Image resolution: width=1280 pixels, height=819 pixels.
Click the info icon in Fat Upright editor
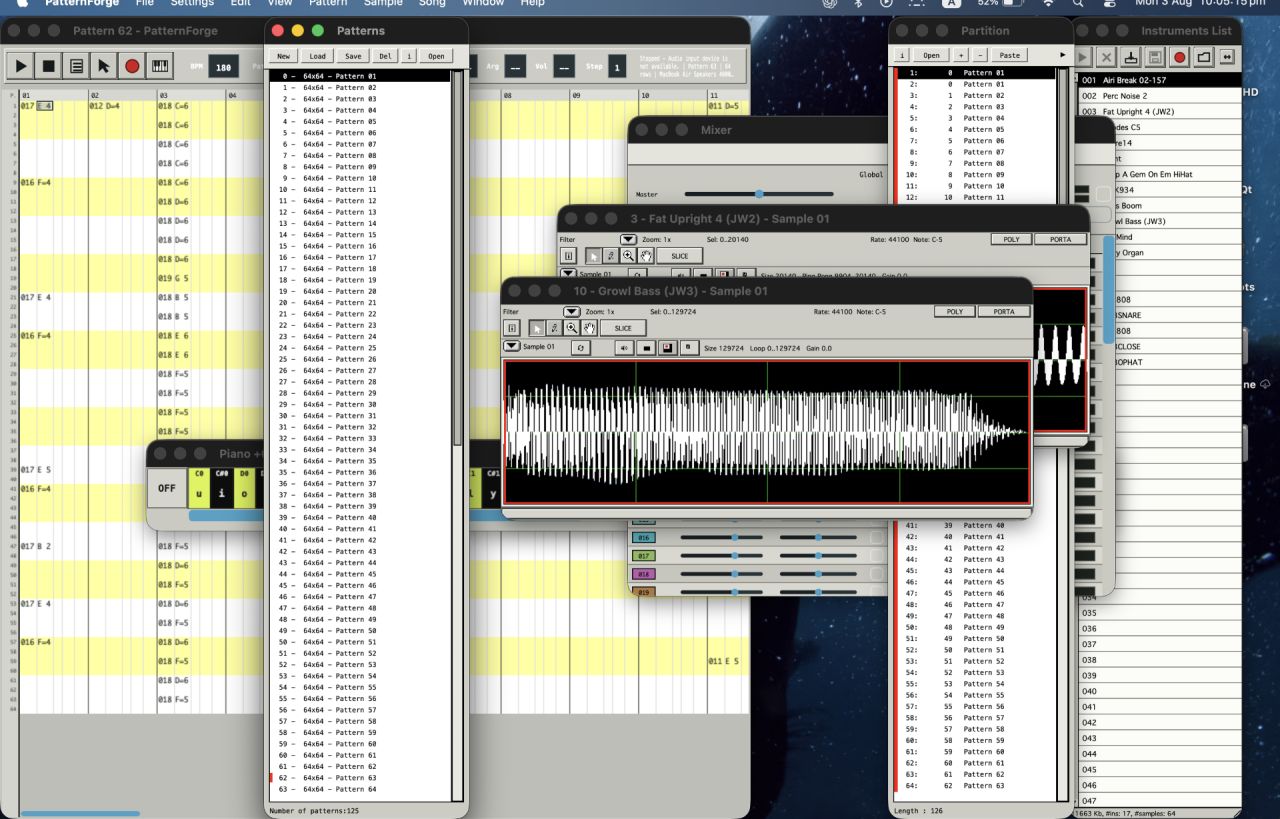click(x=568, y=256)
